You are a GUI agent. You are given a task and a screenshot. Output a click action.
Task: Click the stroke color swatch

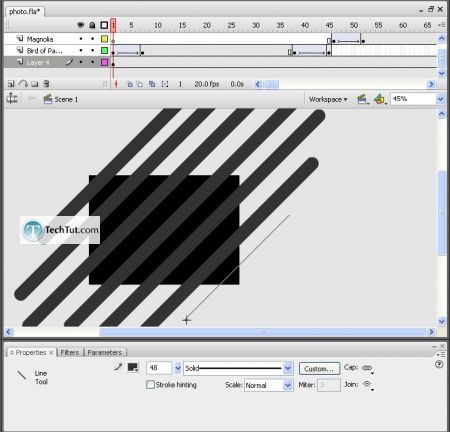[x=133, y=367]
